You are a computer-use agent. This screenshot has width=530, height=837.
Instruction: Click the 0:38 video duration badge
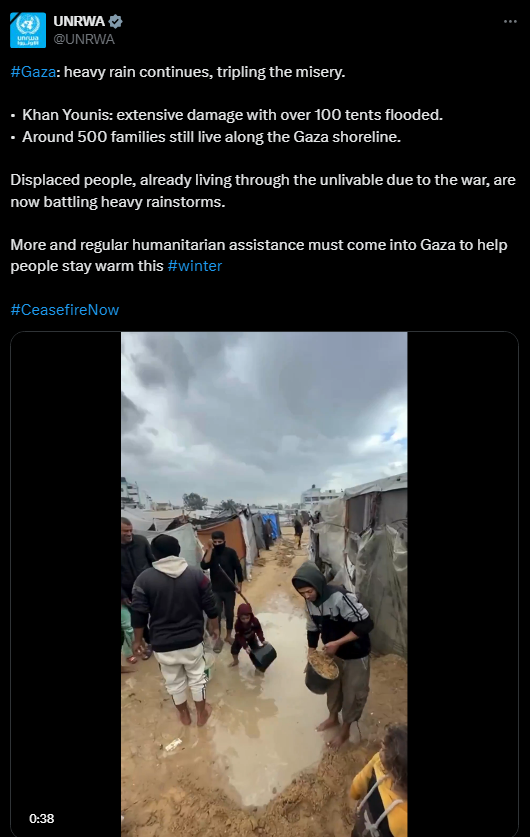coord(42,818)
